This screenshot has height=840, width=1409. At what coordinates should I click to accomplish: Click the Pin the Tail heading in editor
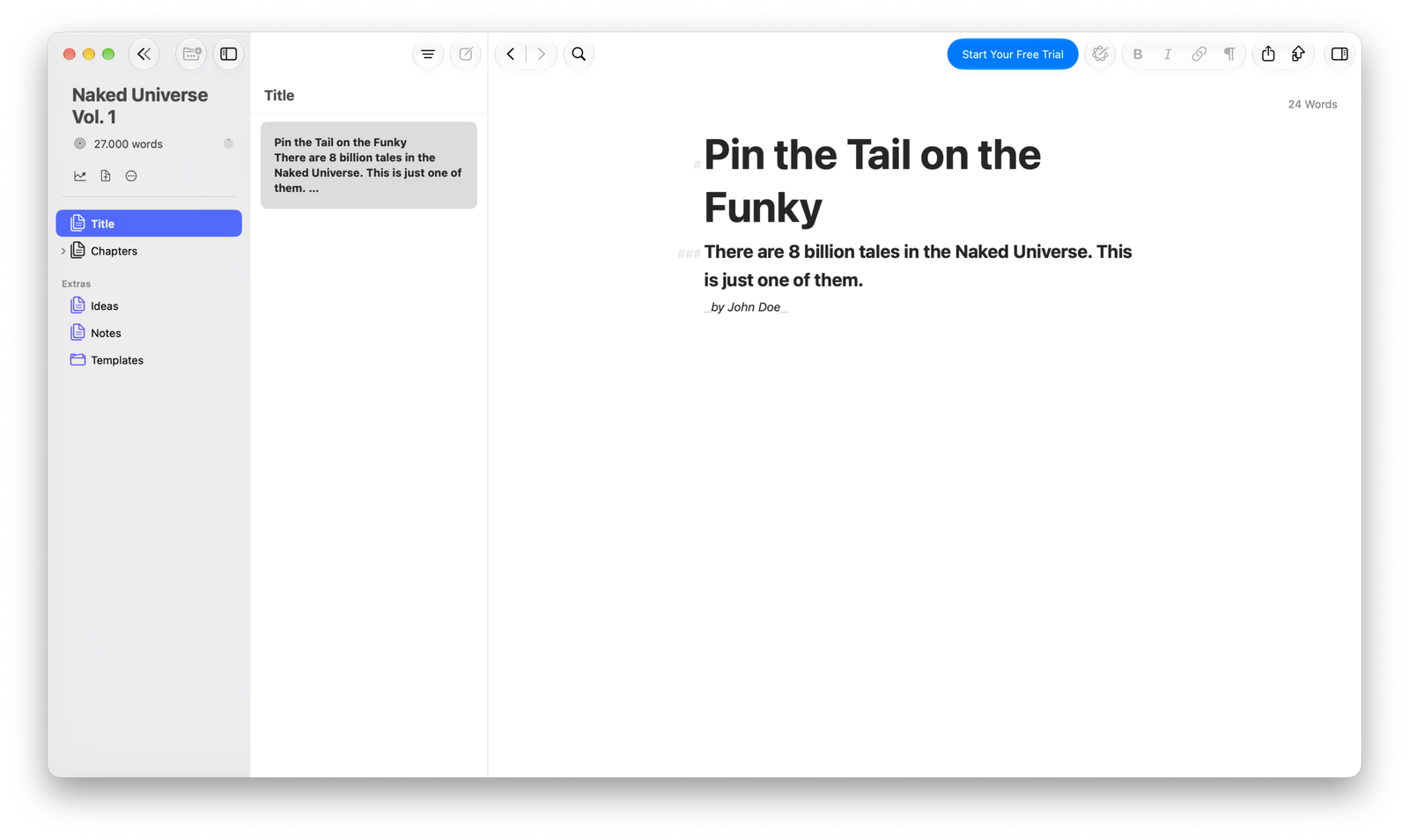(872, 181)
